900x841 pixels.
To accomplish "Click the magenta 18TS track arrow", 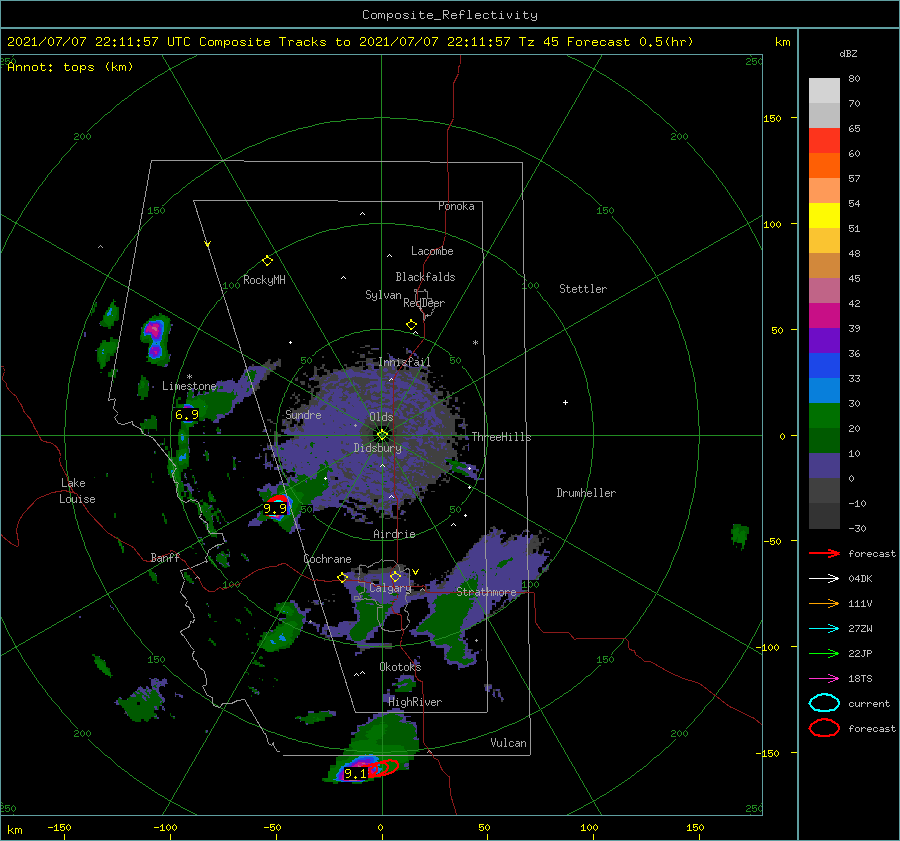I will tap(824, 678).
